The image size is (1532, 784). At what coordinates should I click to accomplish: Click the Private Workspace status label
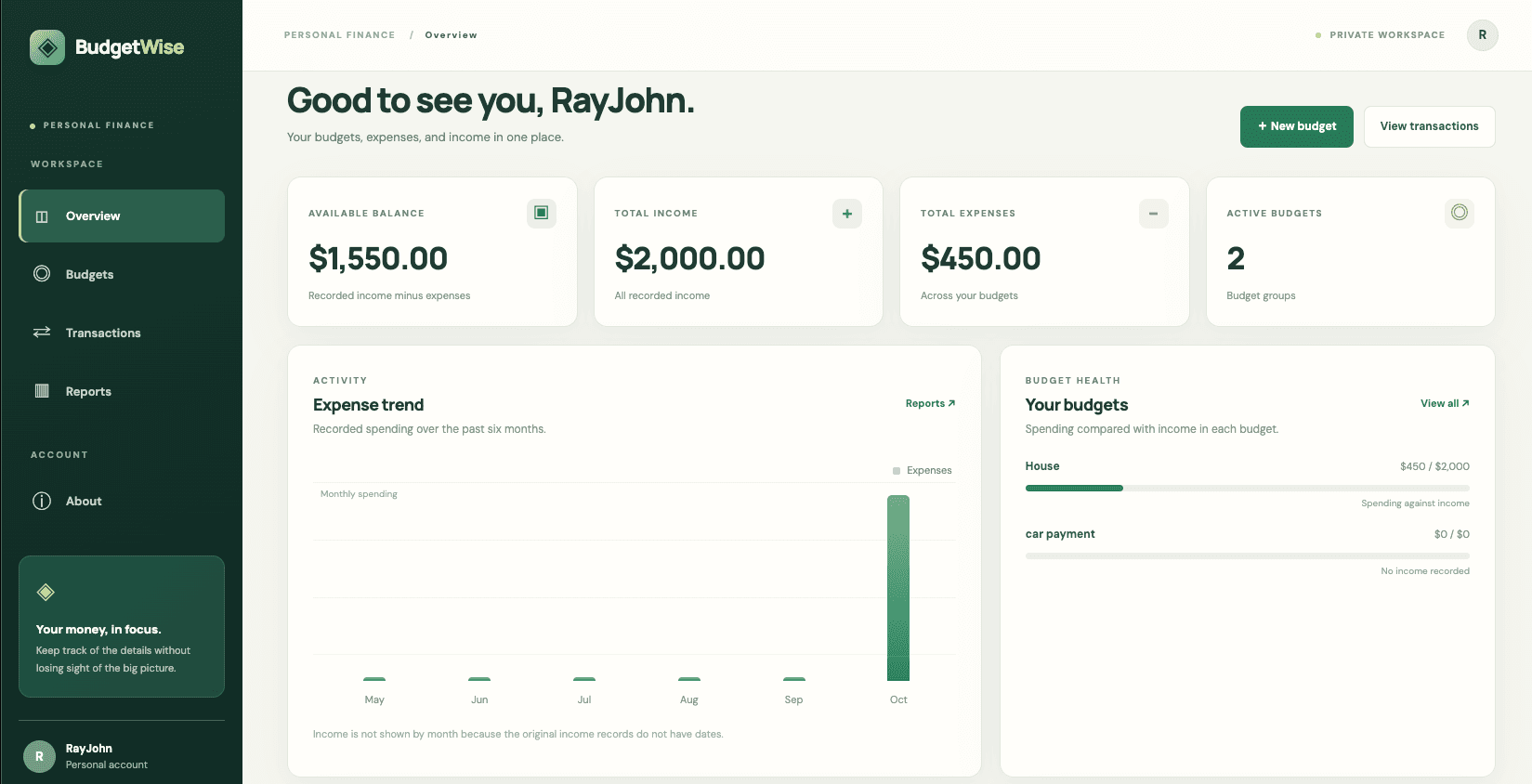pyautogui.click(x=1381, y=35)
